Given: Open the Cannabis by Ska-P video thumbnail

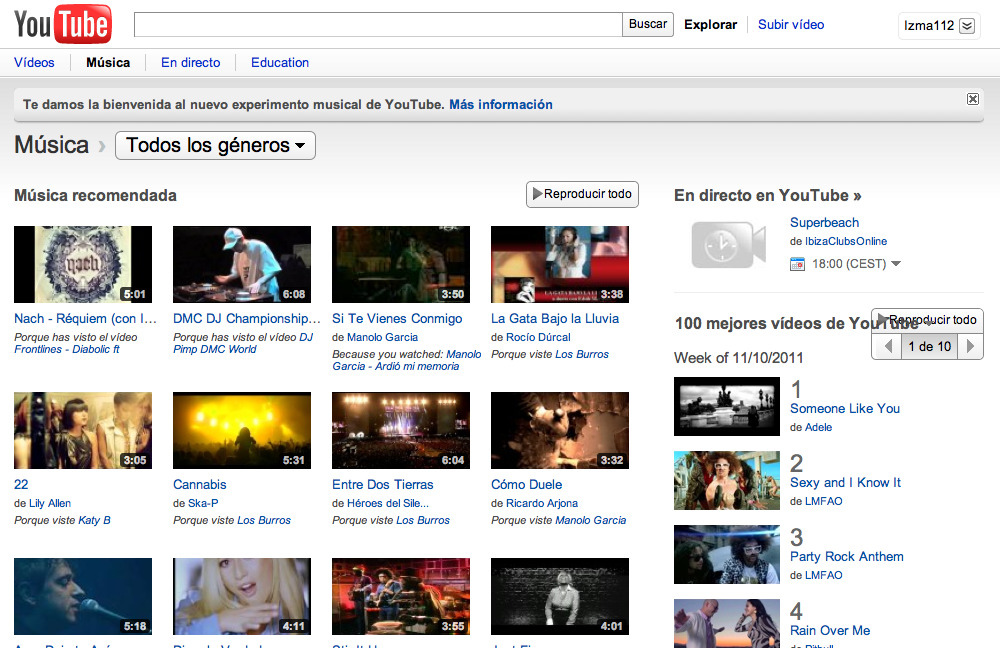Looking at the screenshot, I should (x=242, y=430).
